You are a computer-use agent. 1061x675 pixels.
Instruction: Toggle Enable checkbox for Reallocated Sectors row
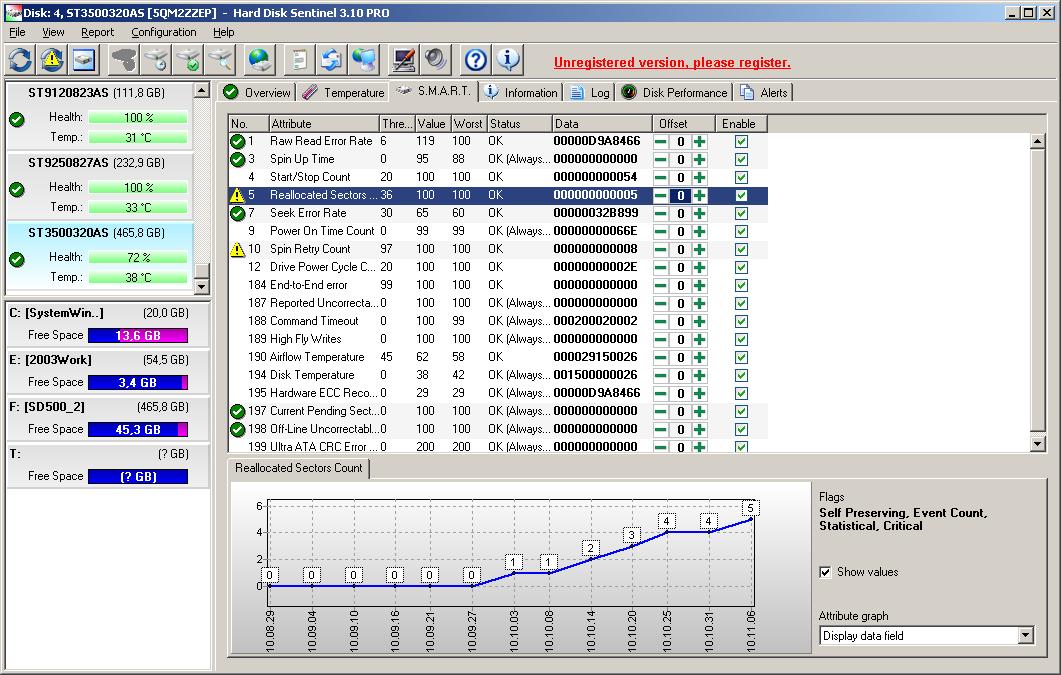742,195
